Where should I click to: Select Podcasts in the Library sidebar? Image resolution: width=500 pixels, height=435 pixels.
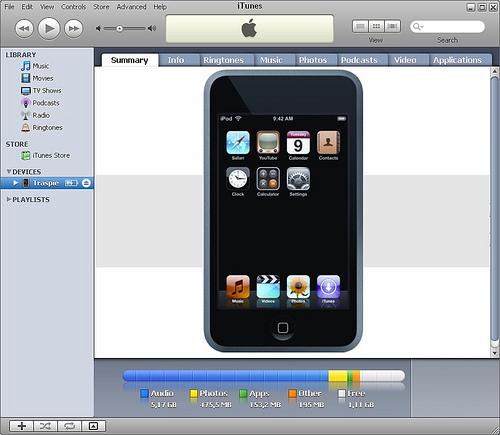click(40, 103)
